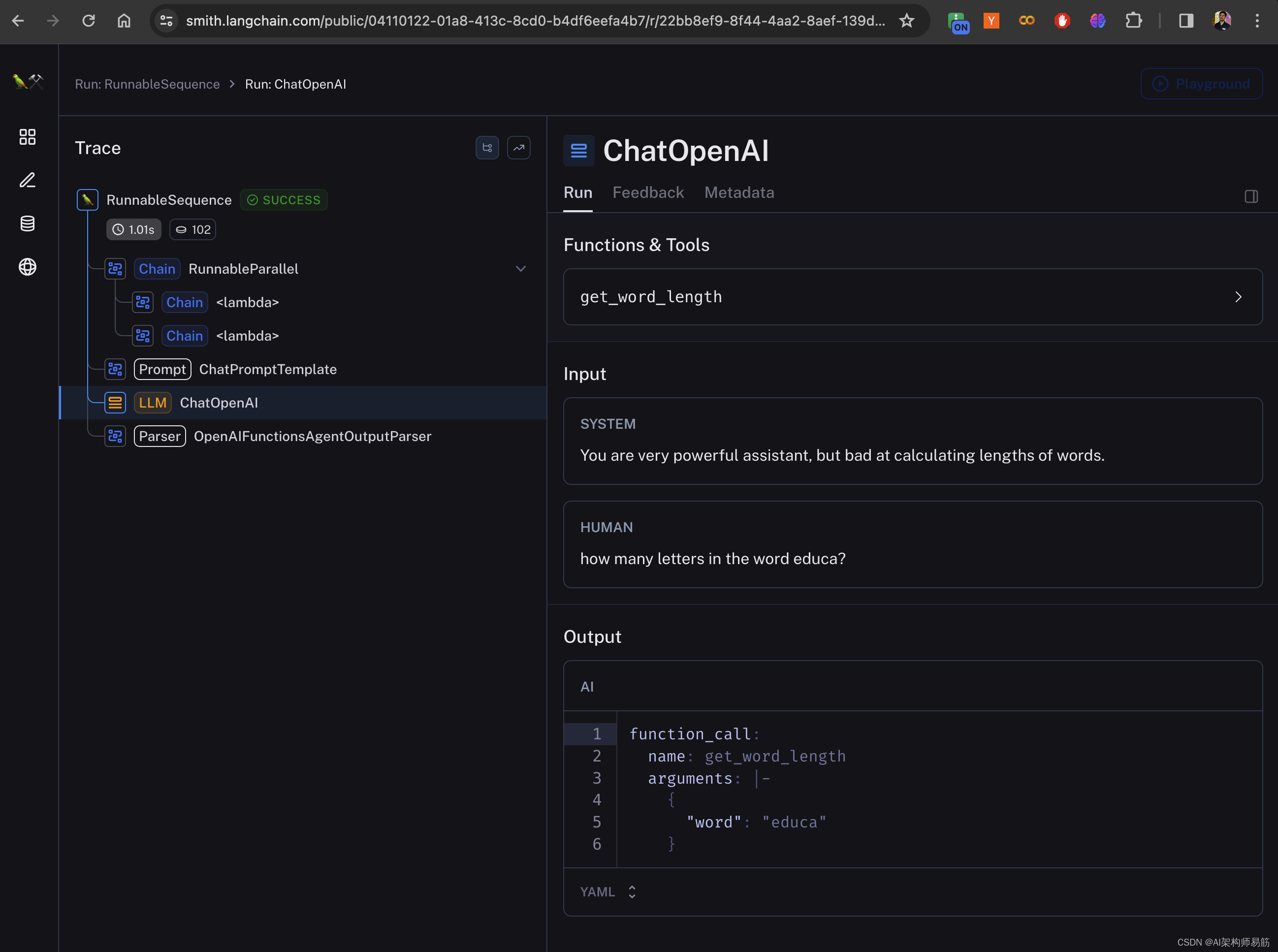Reload the current page
This screenshot has width=1278, height=952.
[x=88, y=21]
